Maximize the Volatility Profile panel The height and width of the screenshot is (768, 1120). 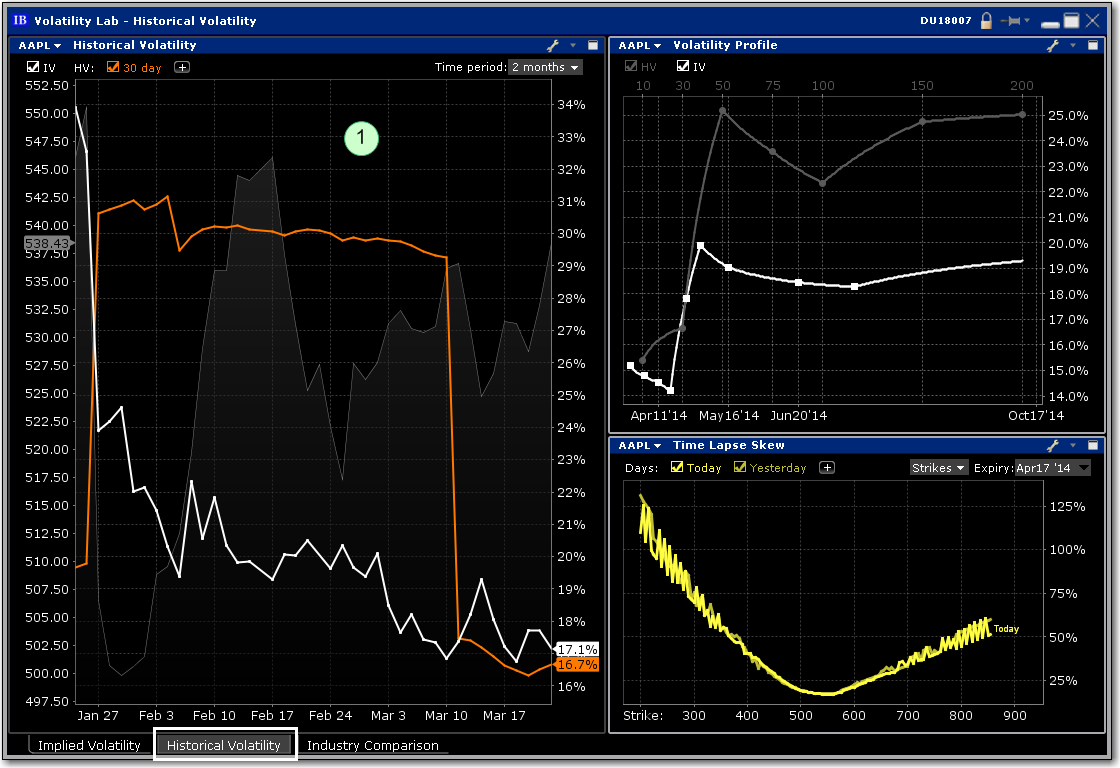pos(1093,45)
